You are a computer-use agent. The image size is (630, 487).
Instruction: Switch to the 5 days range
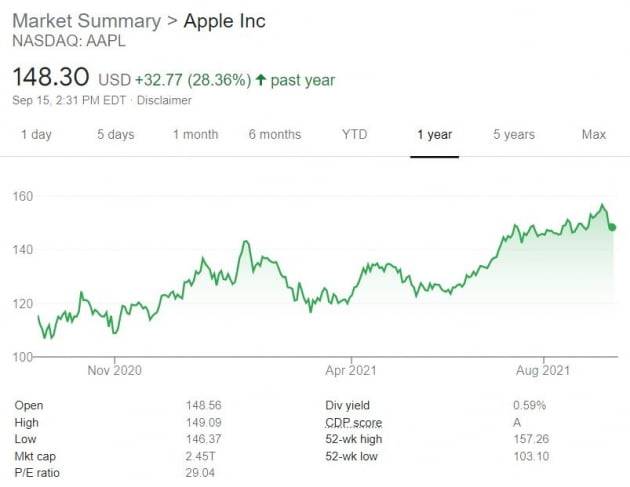115,135
